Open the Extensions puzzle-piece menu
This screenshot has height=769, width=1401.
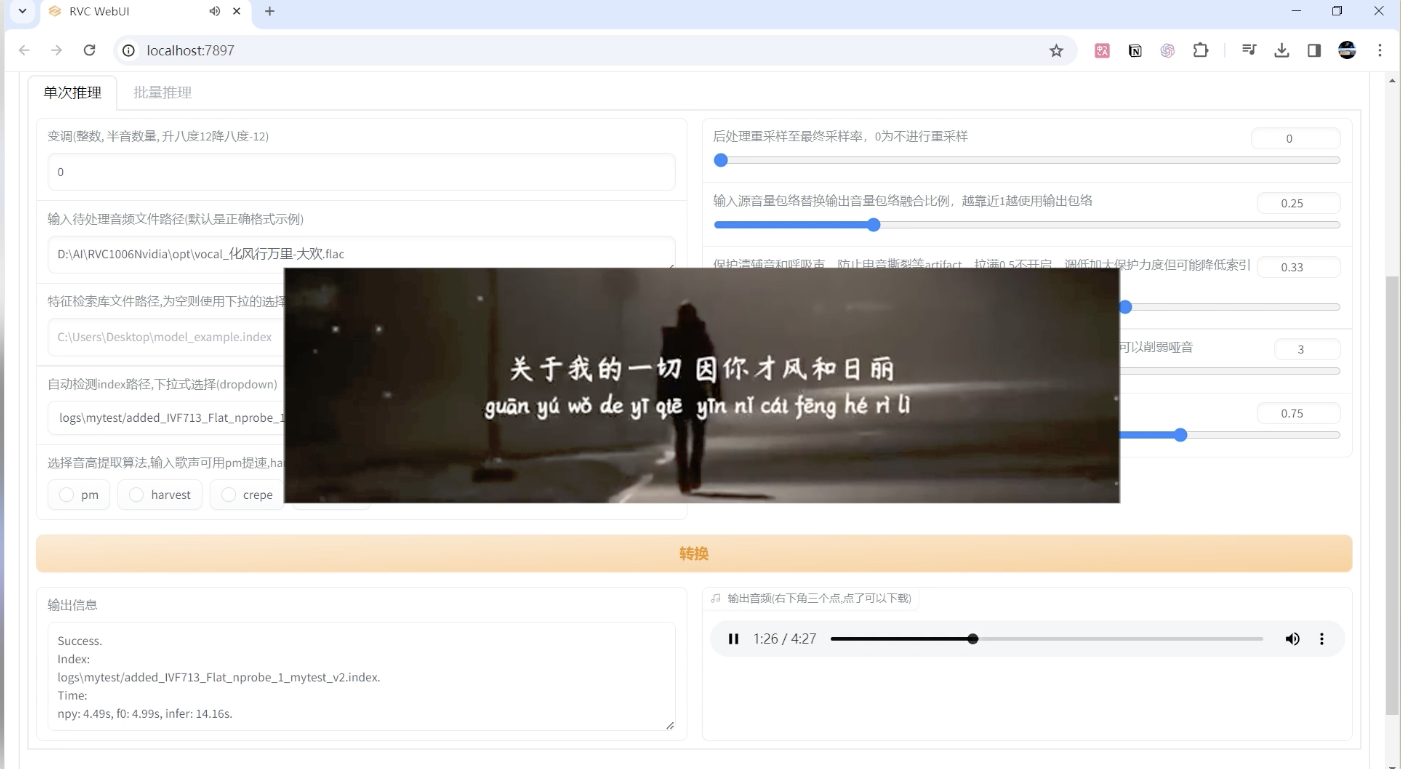(1201, 51)
